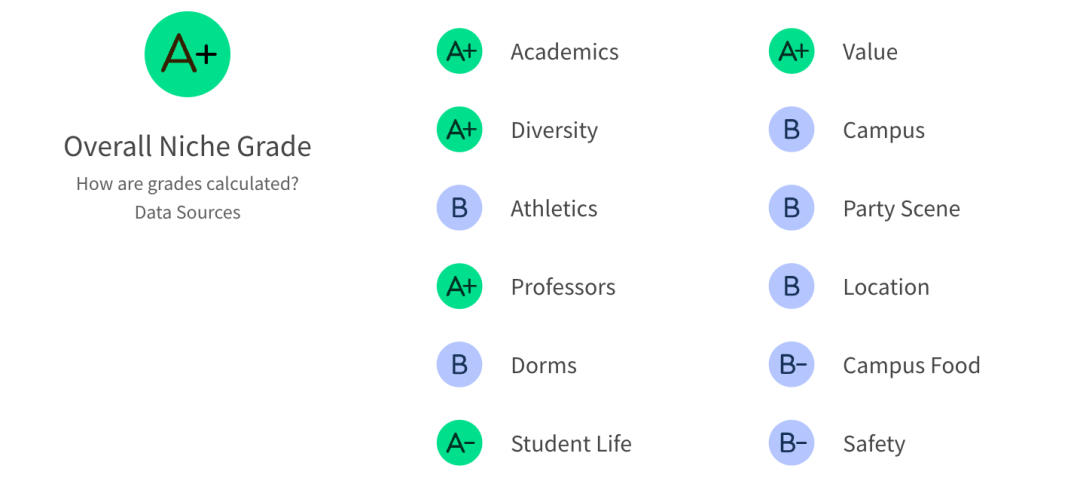The image size is (1080, 490).
Task: Open the Safety category label
Action: coord(873,443)
